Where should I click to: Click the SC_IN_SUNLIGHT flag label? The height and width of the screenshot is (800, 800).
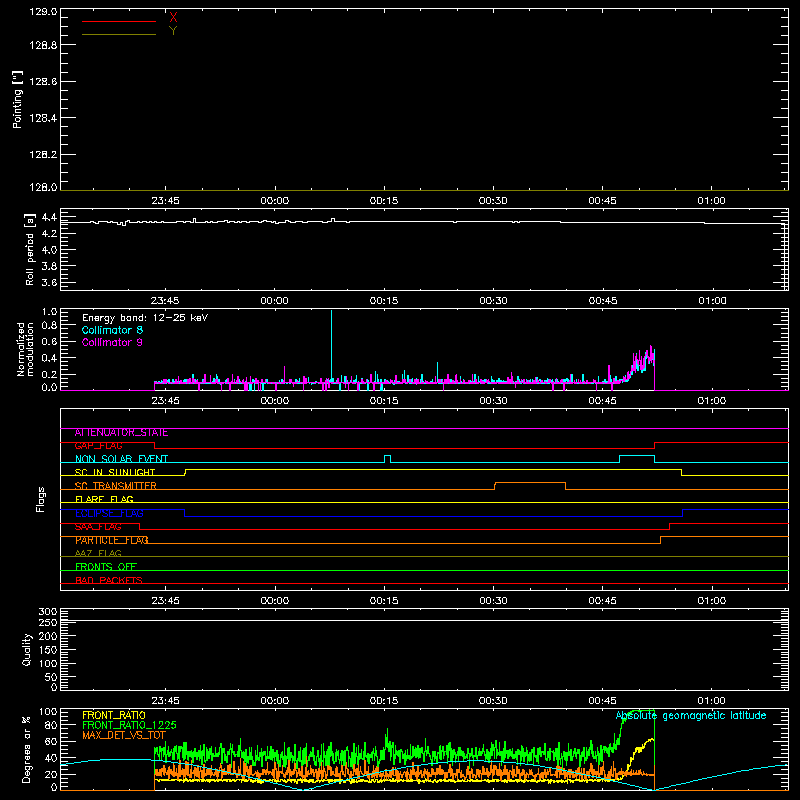[x=115, y=472]
